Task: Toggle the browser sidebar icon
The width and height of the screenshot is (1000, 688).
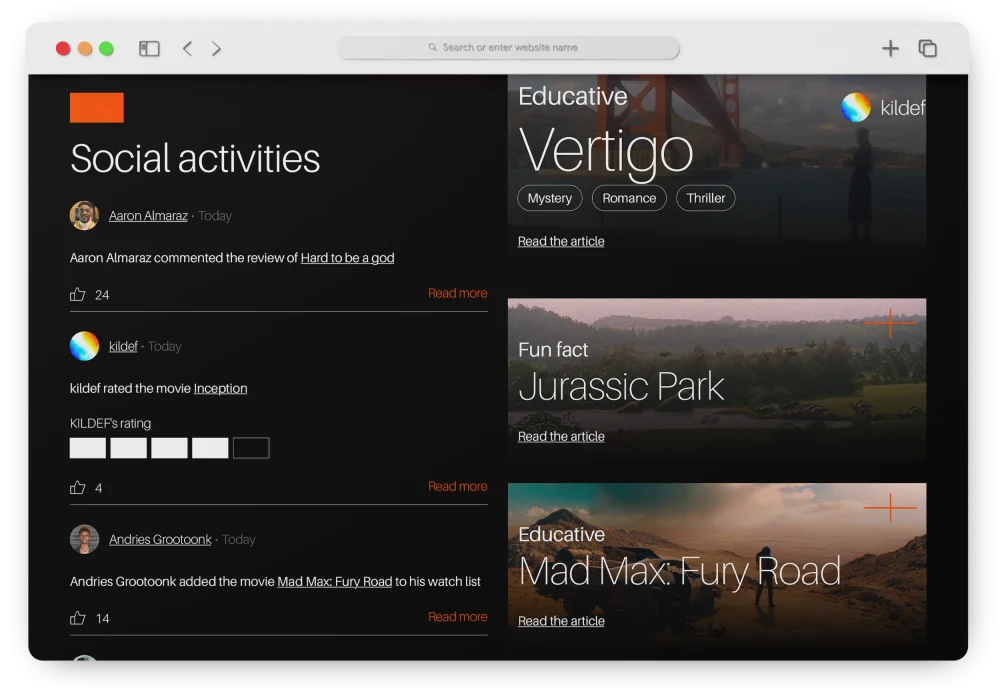Action: (x=149, y=48)
